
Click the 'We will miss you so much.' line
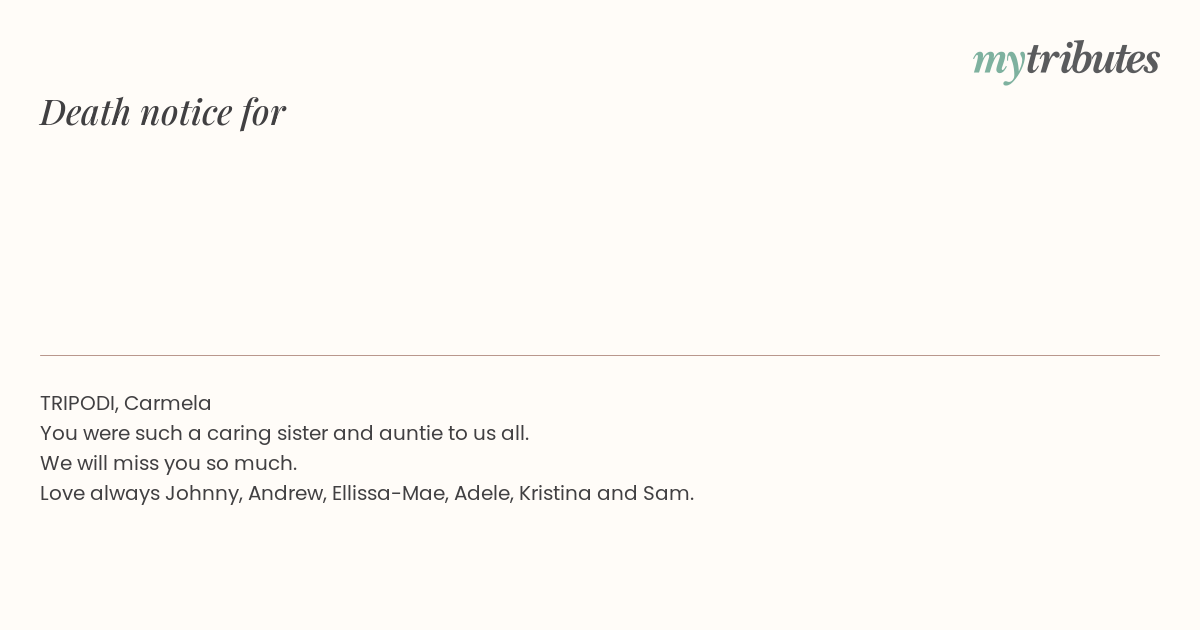[x=169, y=463]
